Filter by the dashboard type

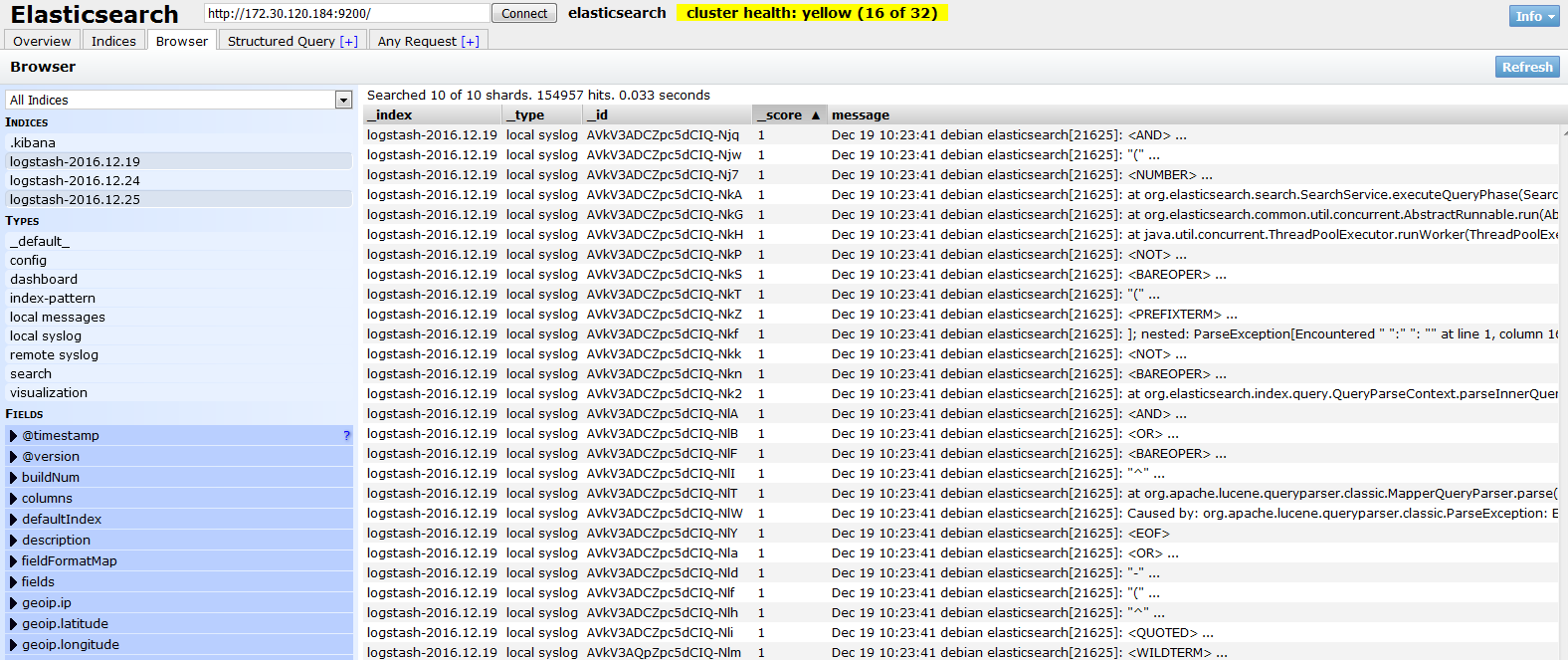coord(179,279)
